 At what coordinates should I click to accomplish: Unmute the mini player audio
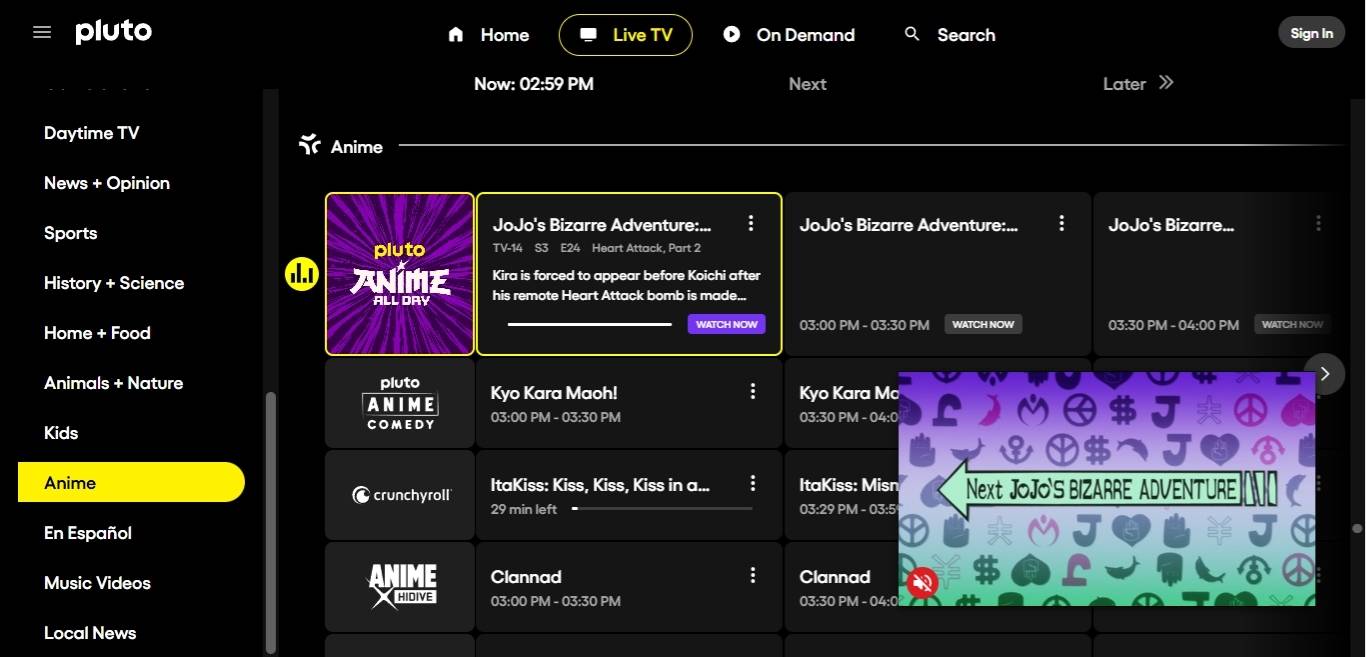(x=922, y=582)
